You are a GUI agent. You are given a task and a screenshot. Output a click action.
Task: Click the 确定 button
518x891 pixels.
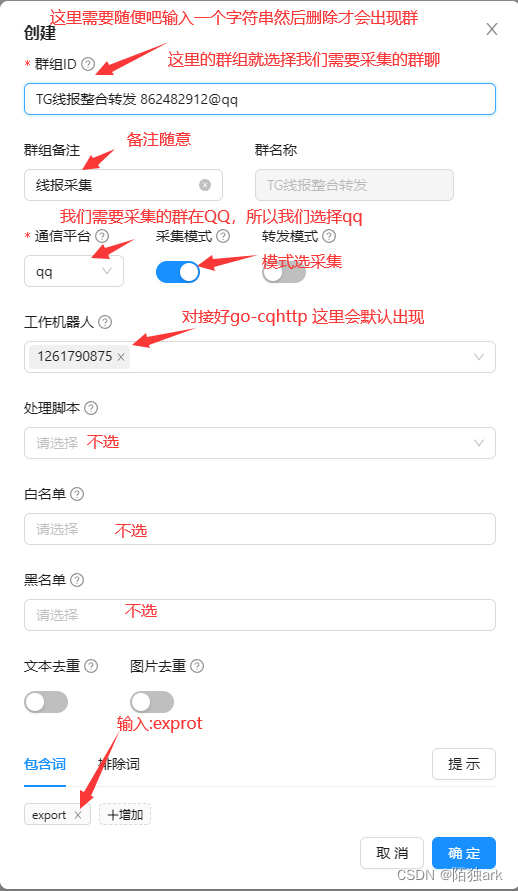tap(464, 853)
